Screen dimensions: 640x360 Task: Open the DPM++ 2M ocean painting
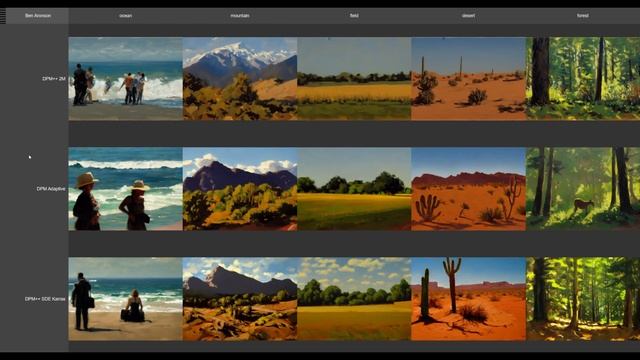125,79
